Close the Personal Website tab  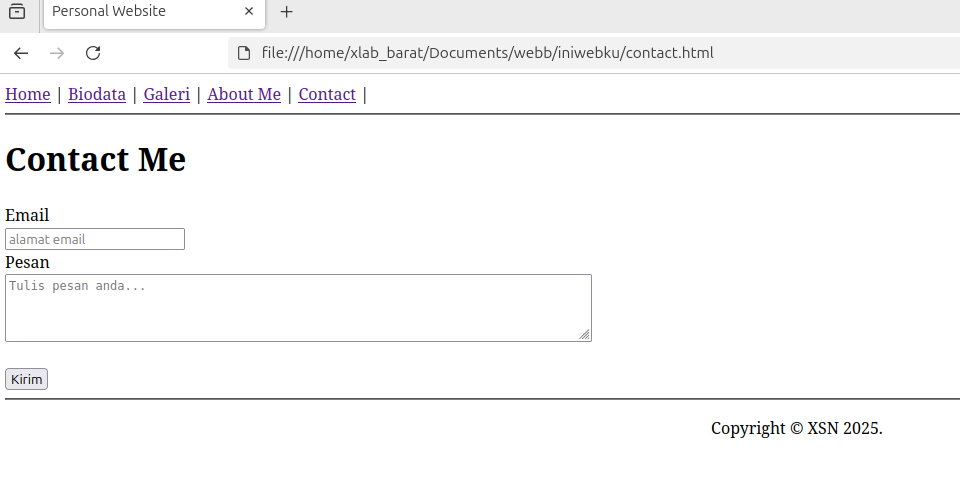249,11
